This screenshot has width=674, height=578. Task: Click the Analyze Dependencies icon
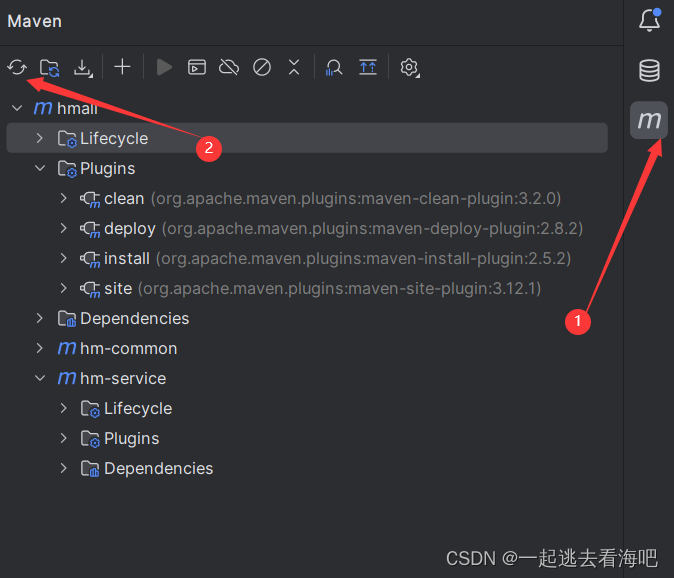point(334,67)
